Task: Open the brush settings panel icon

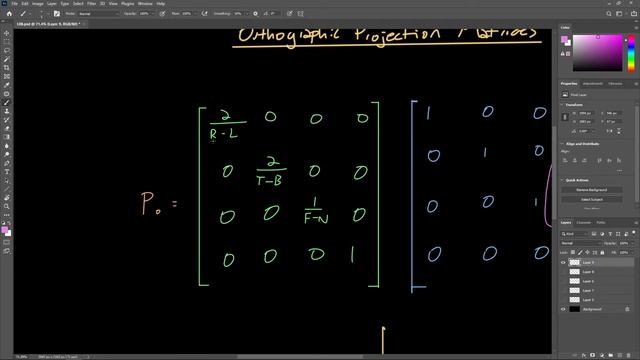Action: point(57,13)
